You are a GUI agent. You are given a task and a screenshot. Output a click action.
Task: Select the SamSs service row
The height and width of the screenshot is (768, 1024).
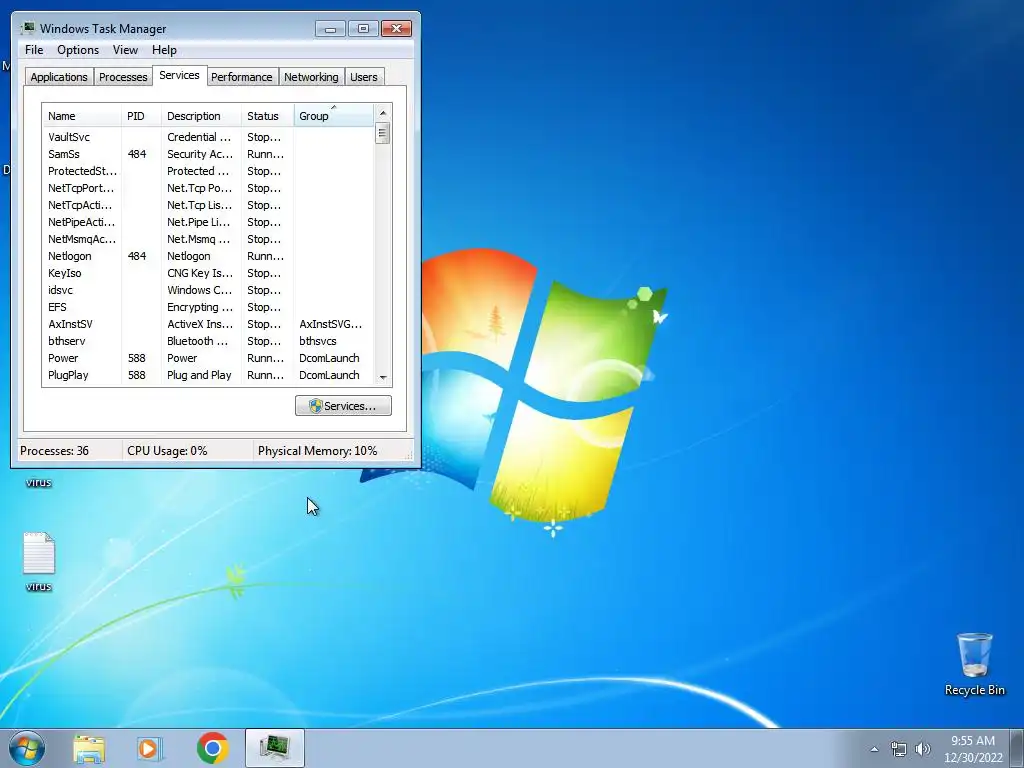tap(208, 154)
